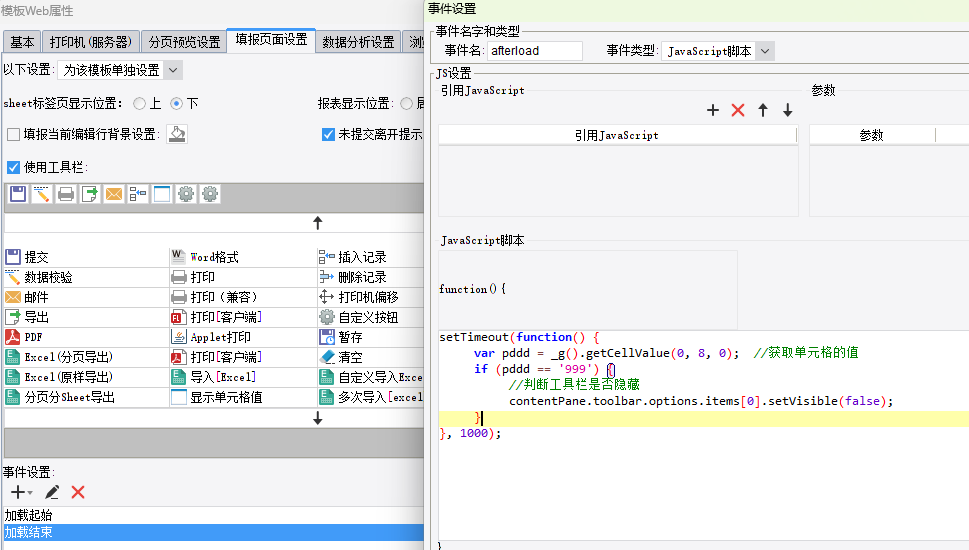Viewport: 969px width, 550px height.
Task: Move referenced JavaScript down
Action: [x=787, y=110]
